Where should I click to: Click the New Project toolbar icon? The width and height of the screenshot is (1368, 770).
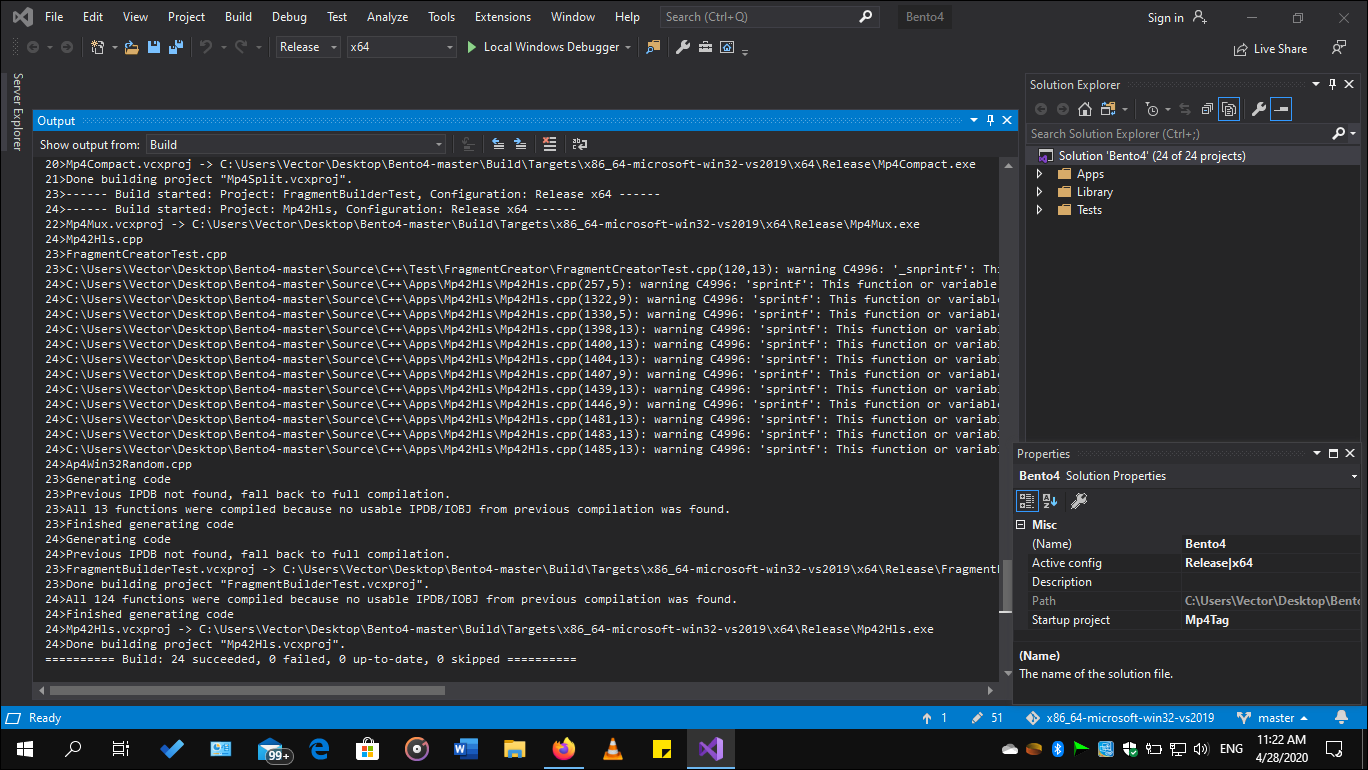tap(98, 47)
